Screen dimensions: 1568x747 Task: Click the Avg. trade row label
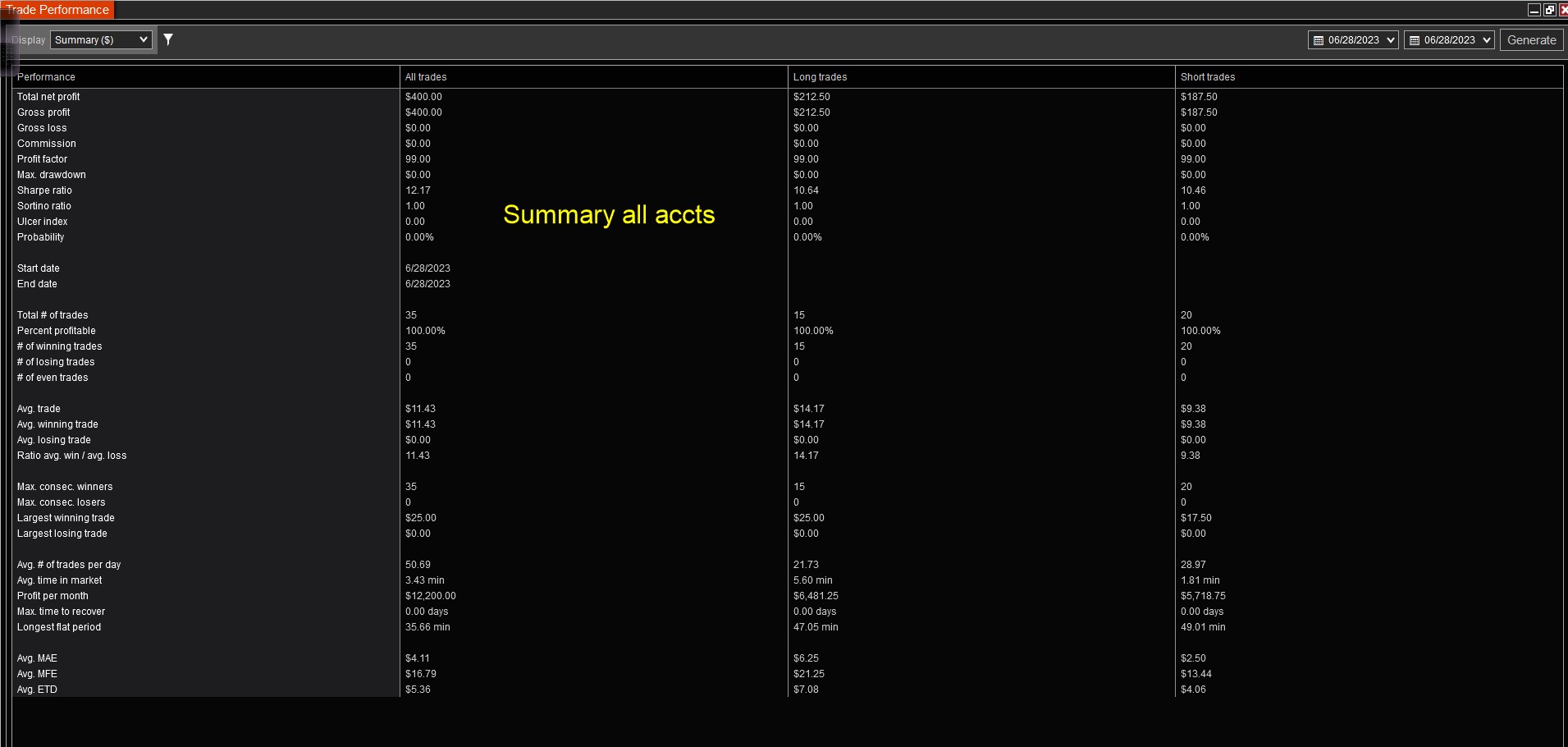pos(39,409)
